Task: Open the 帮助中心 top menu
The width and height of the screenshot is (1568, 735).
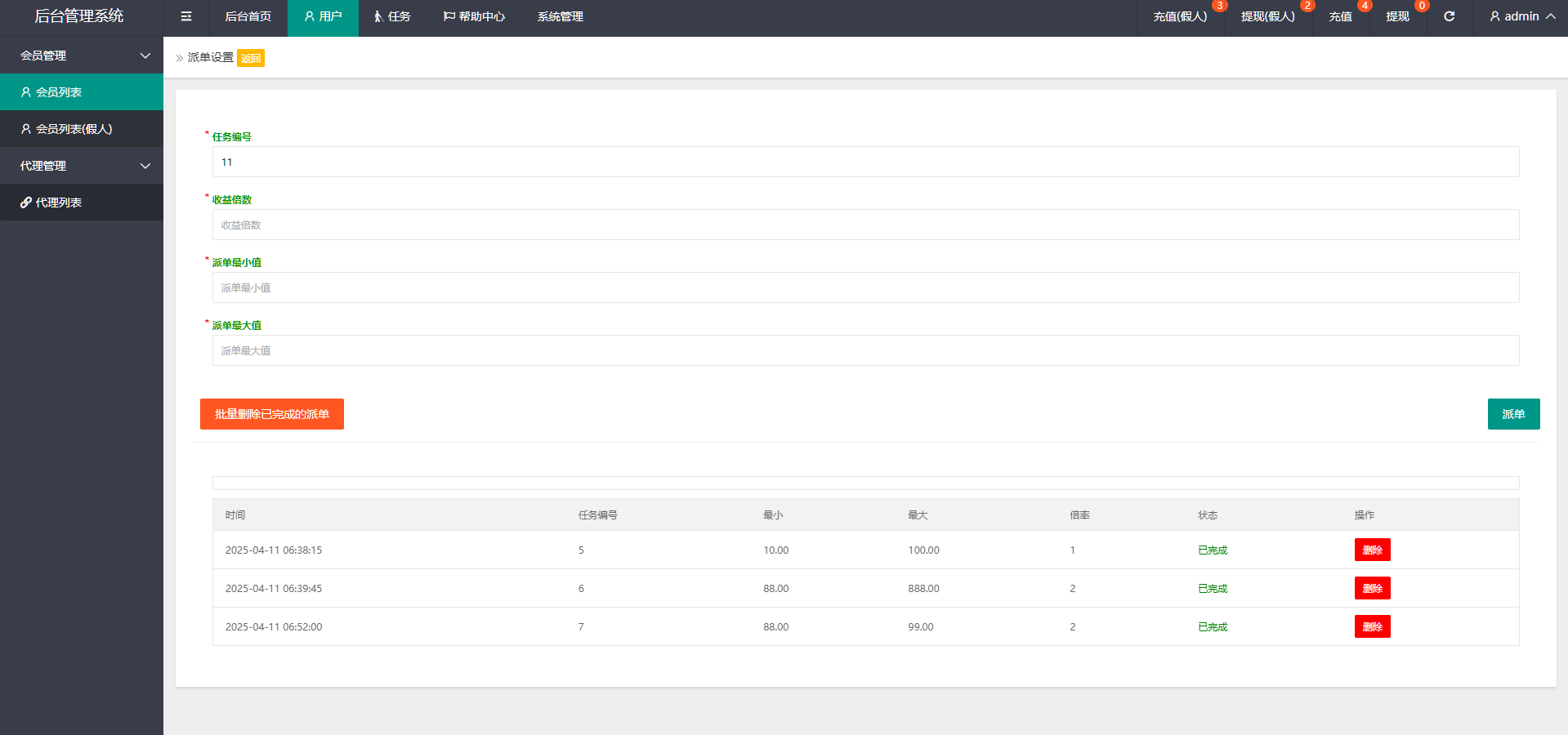Action: point(474,16)
